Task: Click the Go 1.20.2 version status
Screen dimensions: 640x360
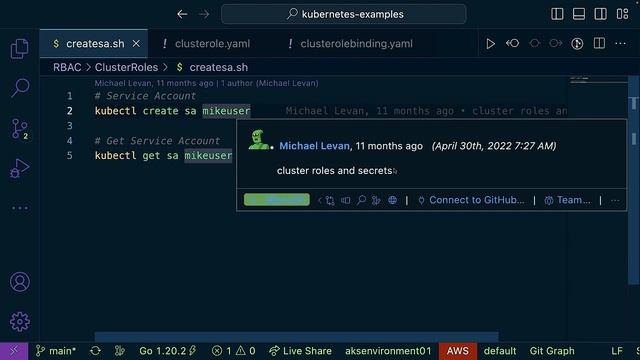Action: (167, 351)
